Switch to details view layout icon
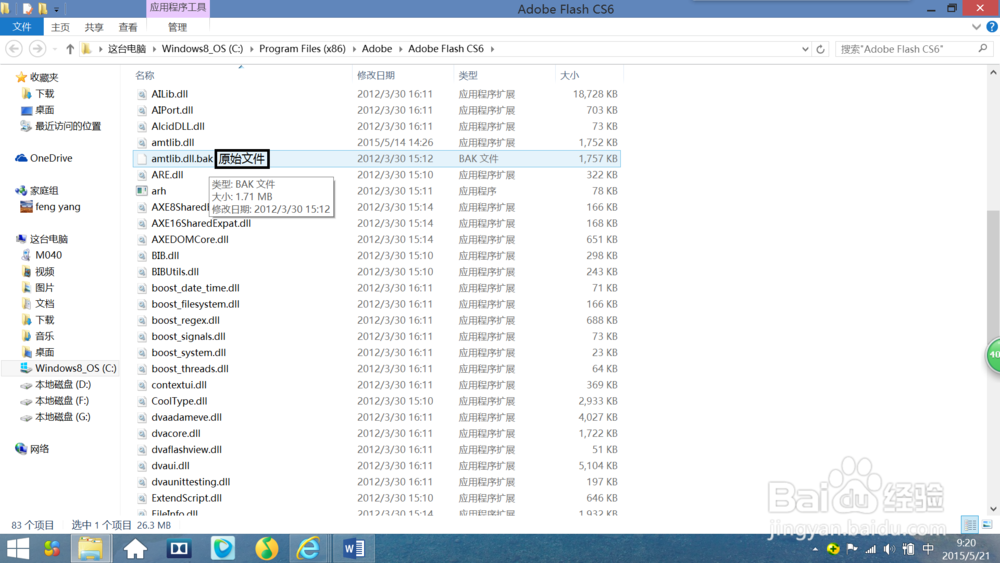Viewport: 1000px width, 563px height. (x=969, y=525)
